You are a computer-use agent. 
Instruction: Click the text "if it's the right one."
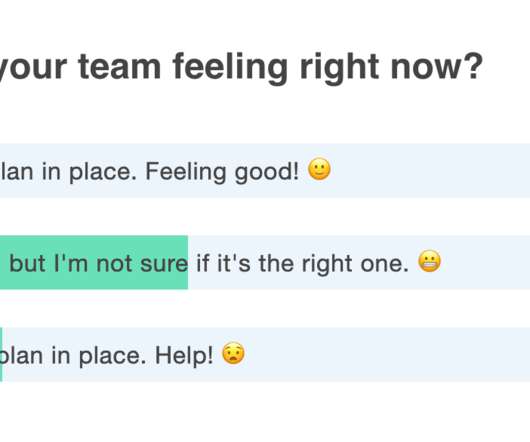[x=303, y=263]
